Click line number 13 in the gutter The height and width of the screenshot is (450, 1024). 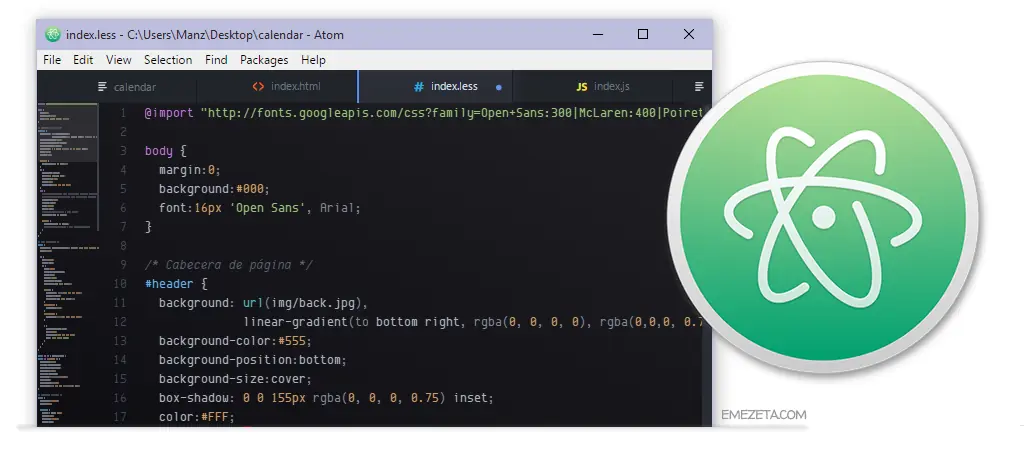120,341
